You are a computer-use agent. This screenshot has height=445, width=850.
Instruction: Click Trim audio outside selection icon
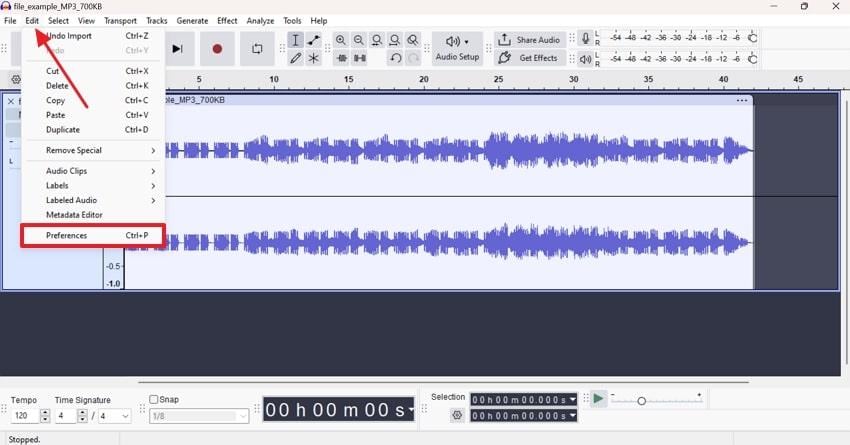coord(342,58)
